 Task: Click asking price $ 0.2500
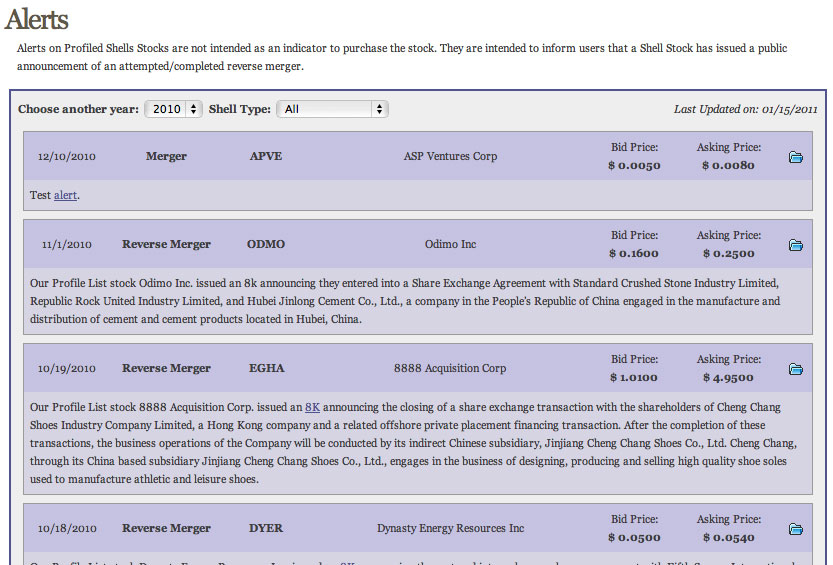728,254
